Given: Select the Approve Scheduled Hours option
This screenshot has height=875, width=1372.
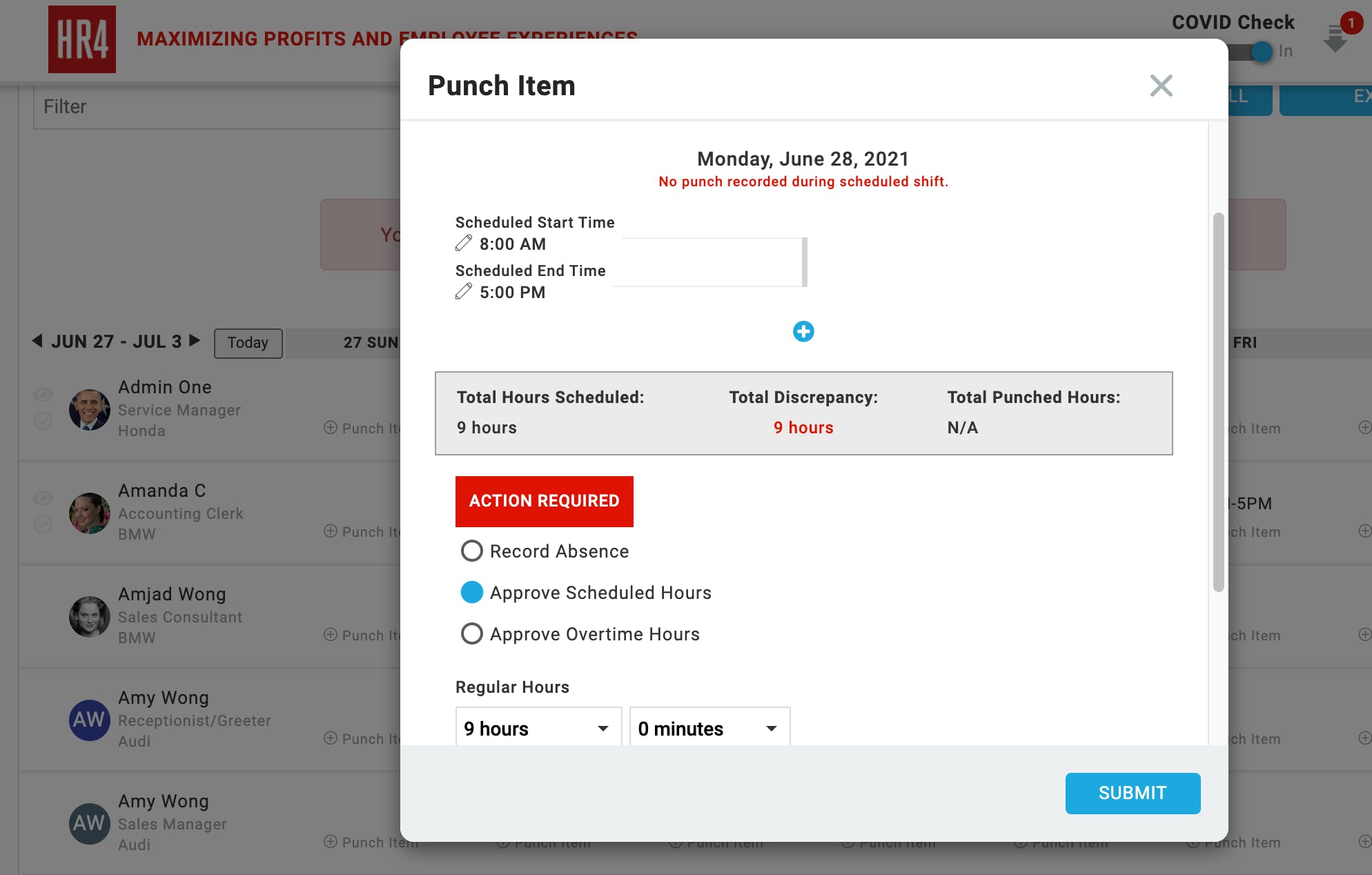Looking at the screenshot, I should tap(472, 592).
